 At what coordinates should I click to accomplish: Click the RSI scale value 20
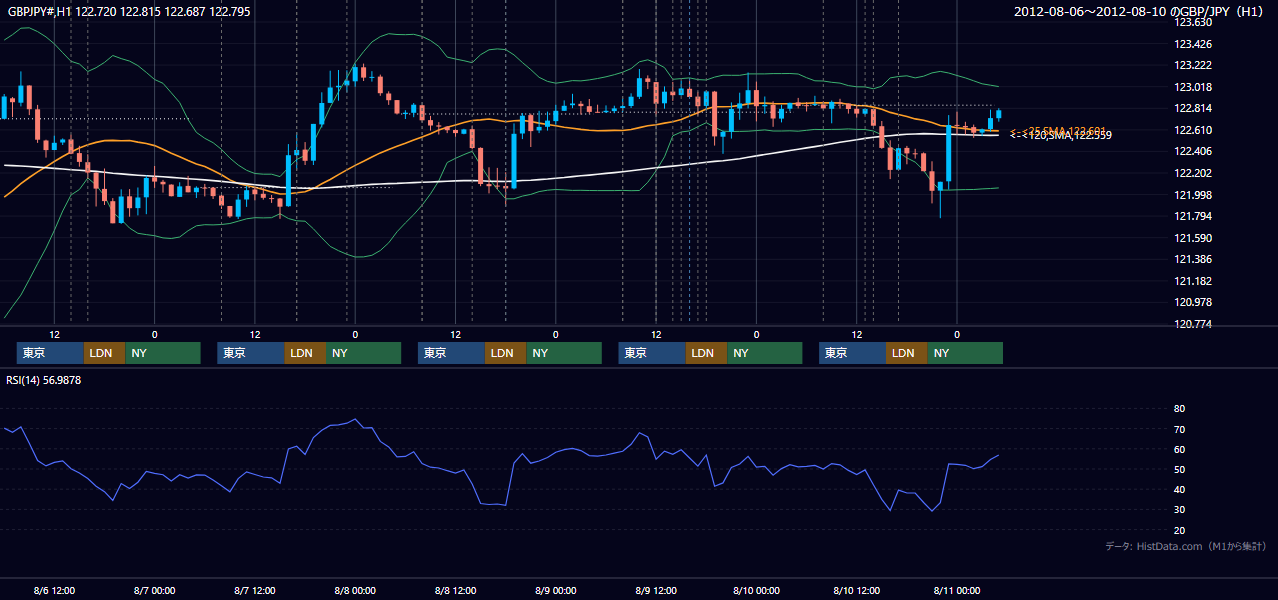[x=1179, y=531]
